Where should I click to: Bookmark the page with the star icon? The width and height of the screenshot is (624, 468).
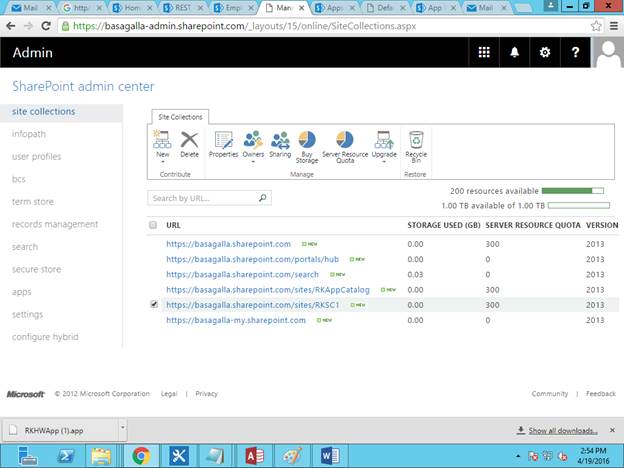pos(596,26)
